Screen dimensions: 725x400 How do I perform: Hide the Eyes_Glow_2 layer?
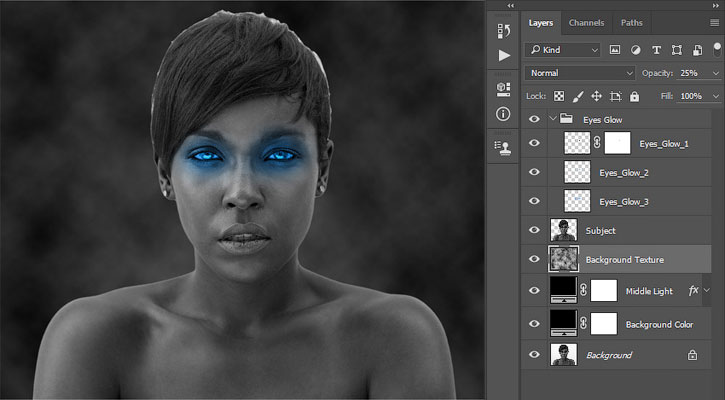(534, 172)
